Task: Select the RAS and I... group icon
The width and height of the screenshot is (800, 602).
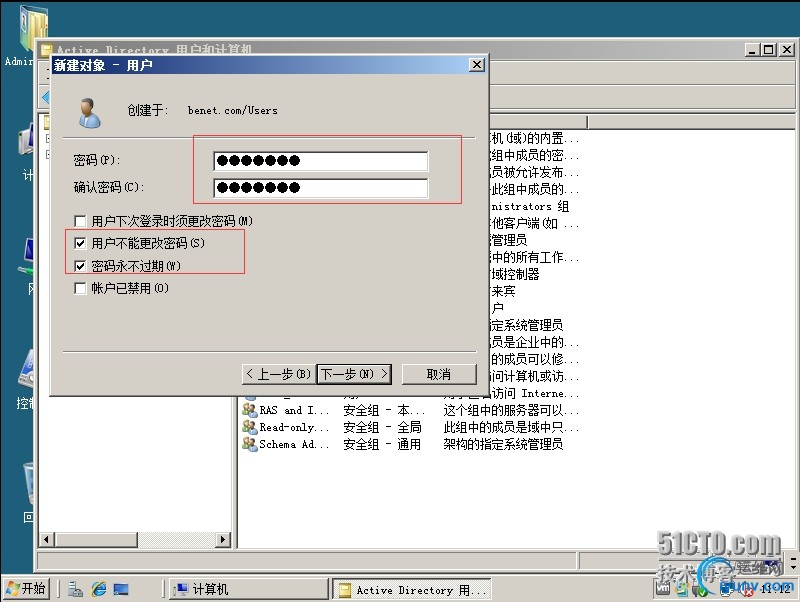Action: point(249,410)
